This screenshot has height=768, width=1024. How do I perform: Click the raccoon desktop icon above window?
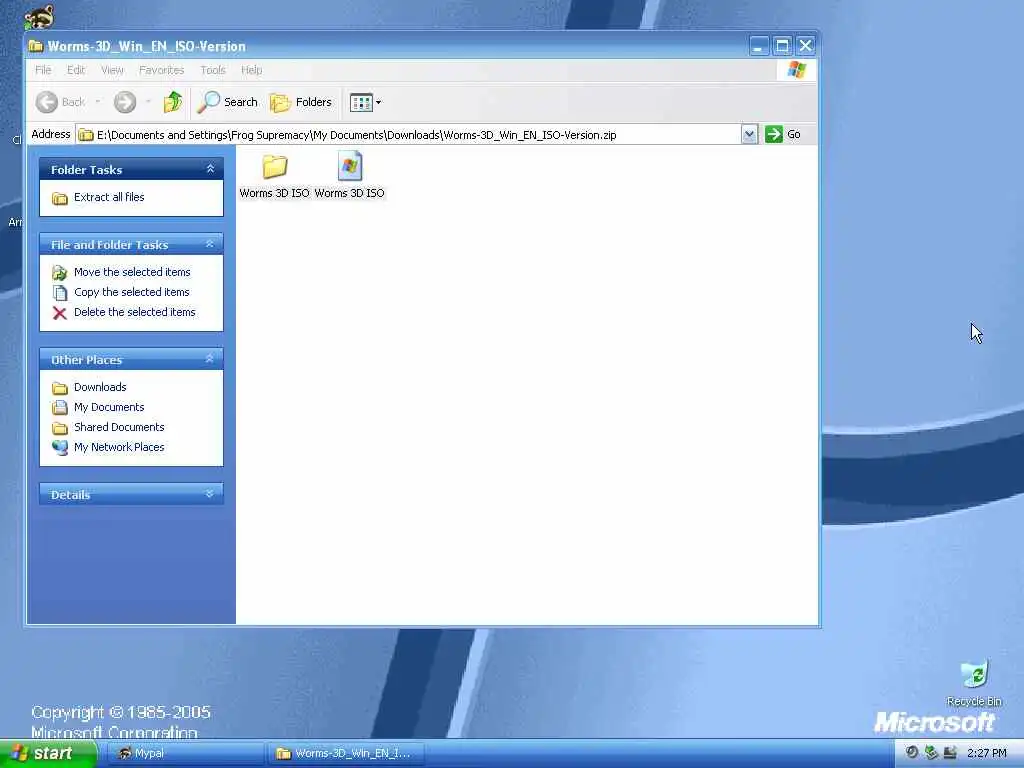point(39,16)
